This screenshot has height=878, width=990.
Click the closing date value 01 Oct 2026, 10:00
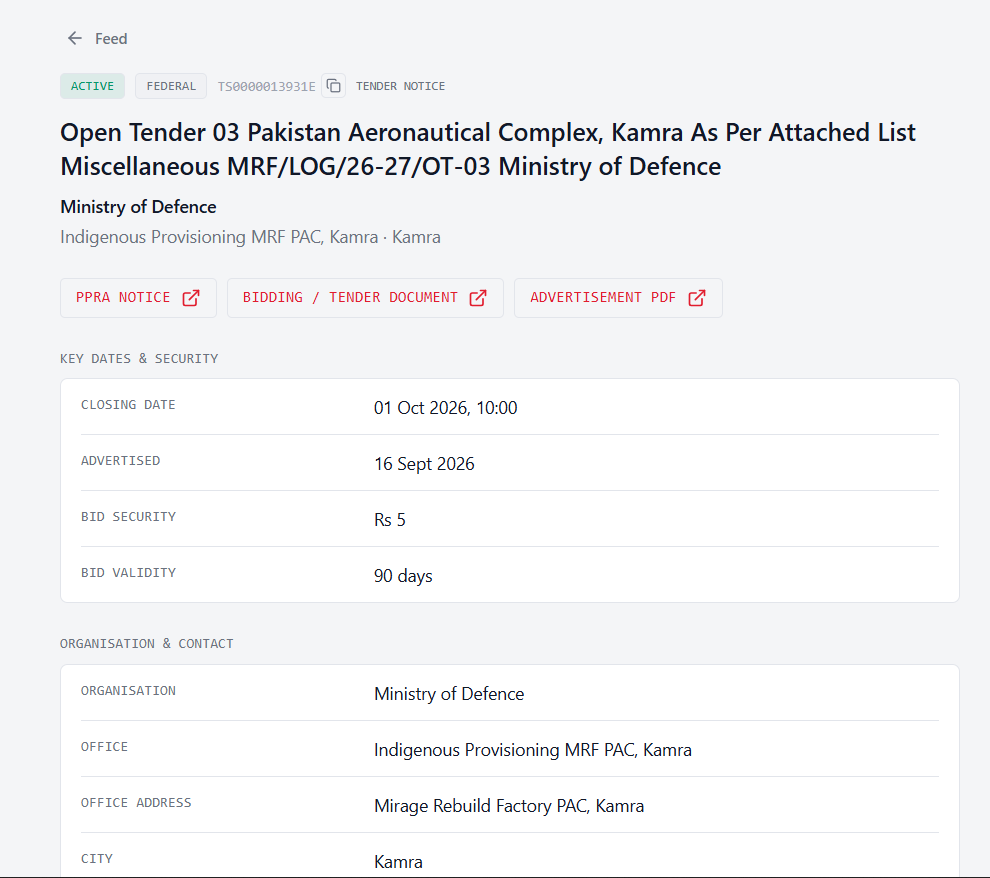pos(445,408)
